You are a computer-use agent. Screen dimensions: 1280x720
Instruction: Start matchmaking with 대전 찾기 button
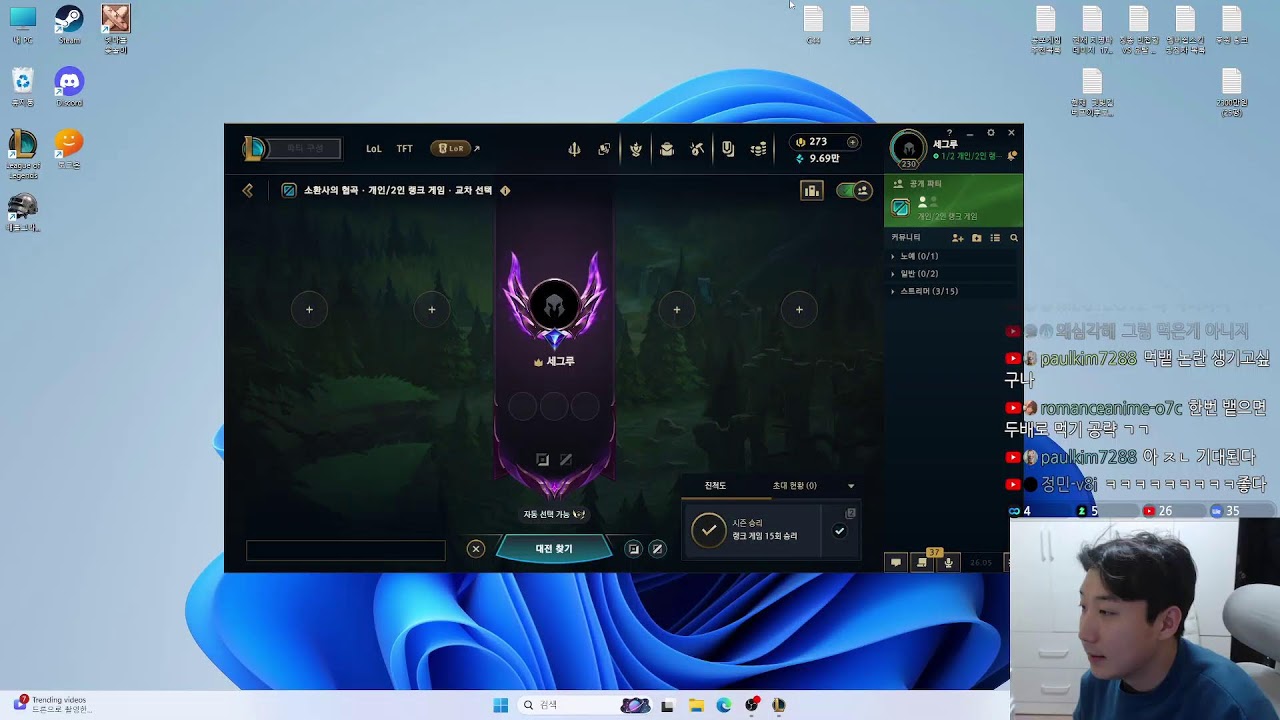(x=554, y=549)
